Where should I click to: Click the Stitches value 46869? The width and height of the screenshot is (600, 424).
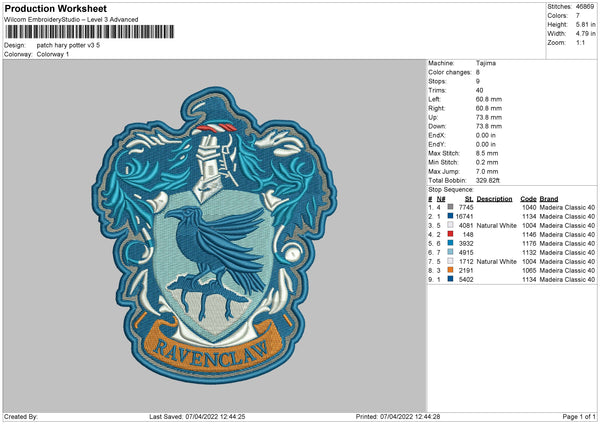[585, 7]
